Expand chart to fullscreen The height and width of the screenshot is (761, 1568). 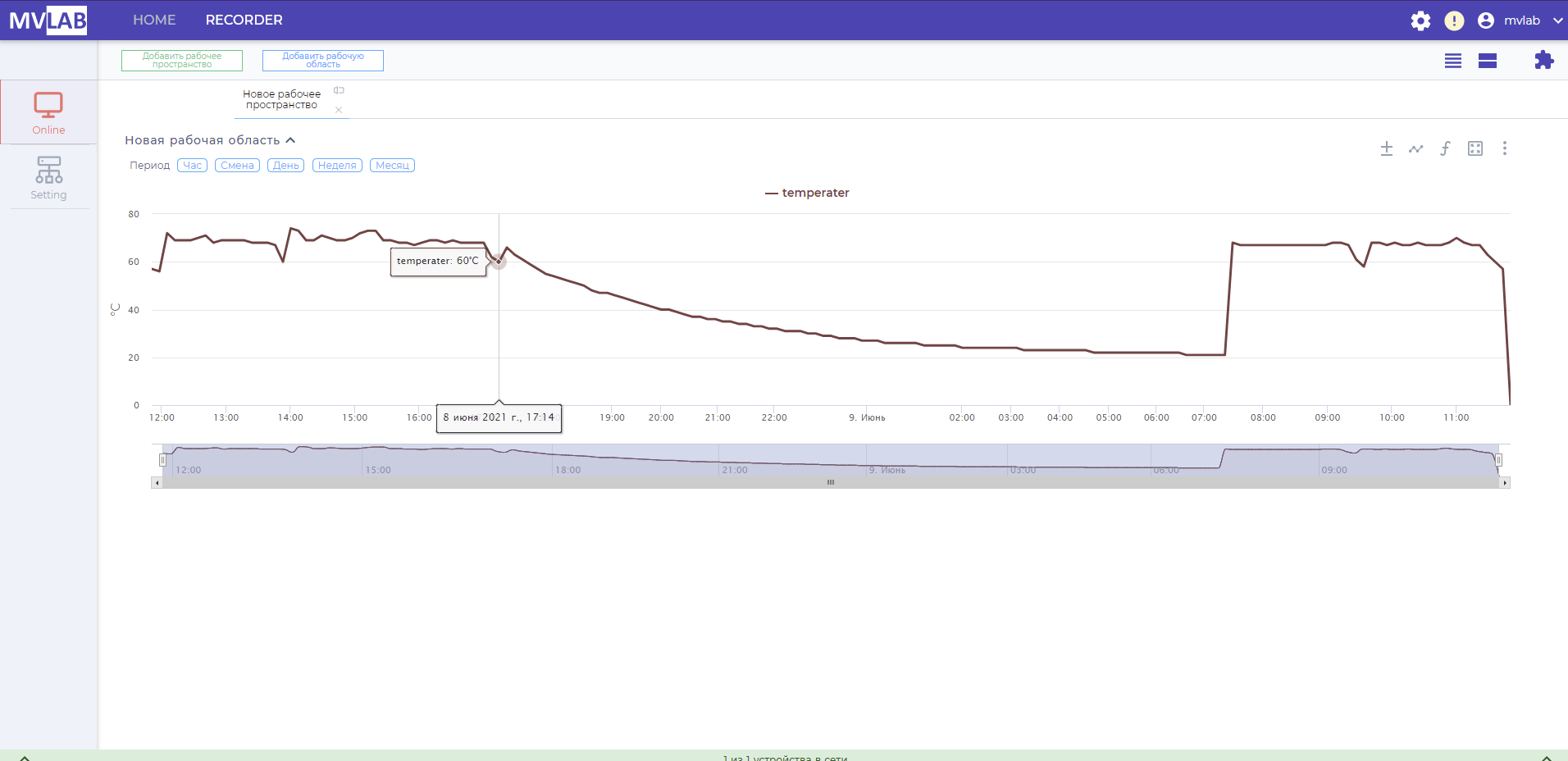(x=1475, y=148)
